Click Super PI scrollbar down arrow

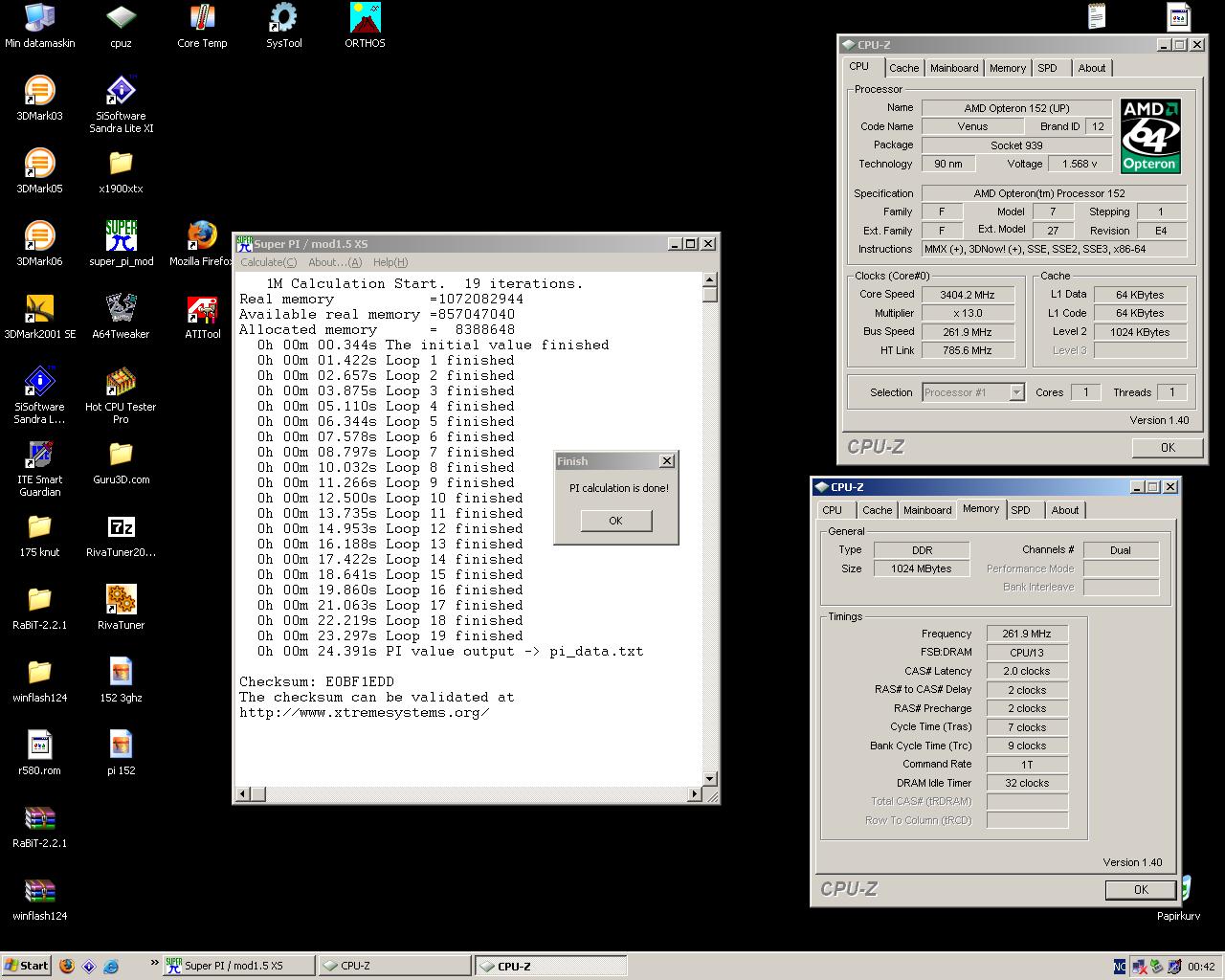click(x=709, y=778)
